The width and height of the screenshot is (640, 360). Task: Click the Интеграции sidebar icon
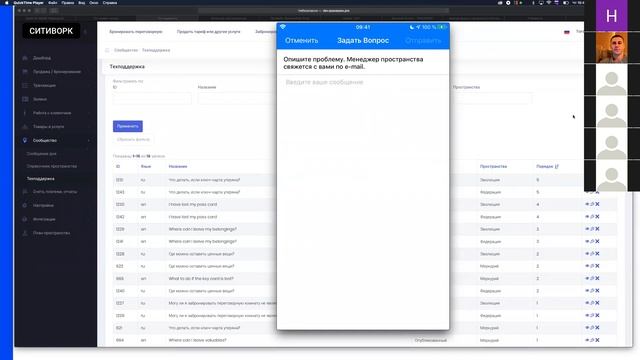pyautogui.click(x=25, y=219)
